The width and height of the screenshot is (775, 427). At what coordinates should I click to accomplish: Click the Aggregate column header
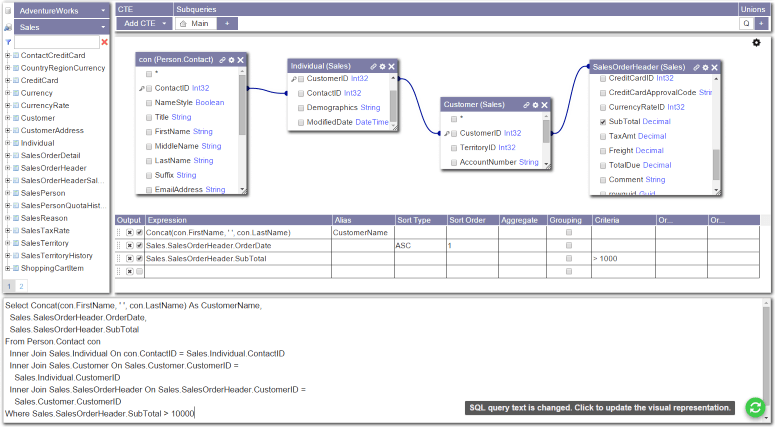click(x=522, y=220)
